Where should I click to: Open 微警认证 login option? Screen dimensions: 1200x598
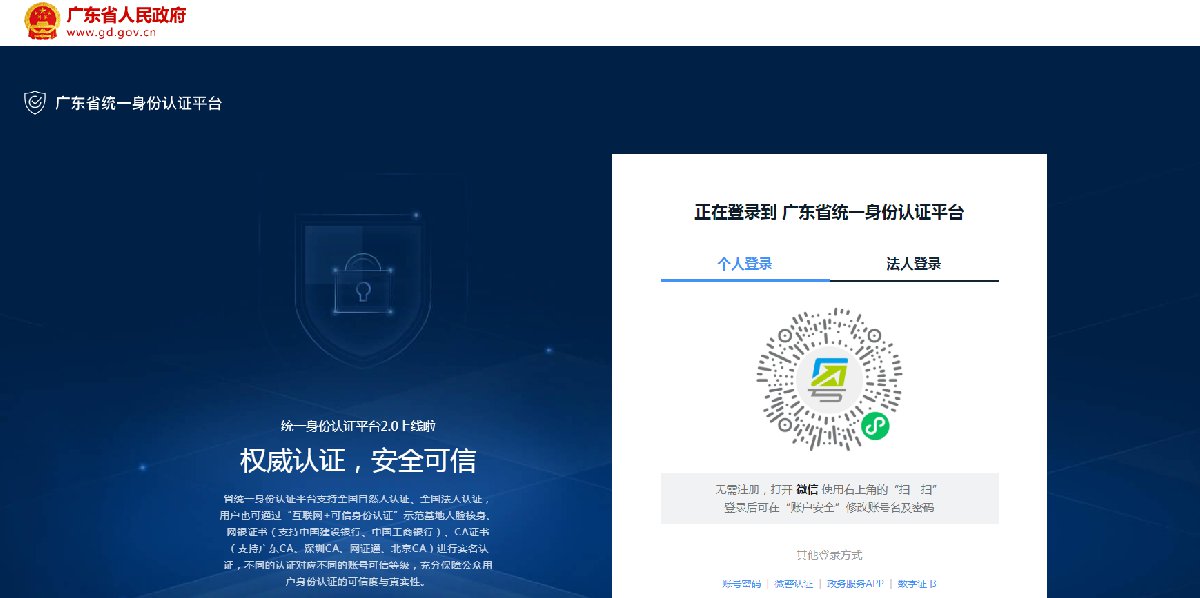pyautogui.click(x=793, y=584)
